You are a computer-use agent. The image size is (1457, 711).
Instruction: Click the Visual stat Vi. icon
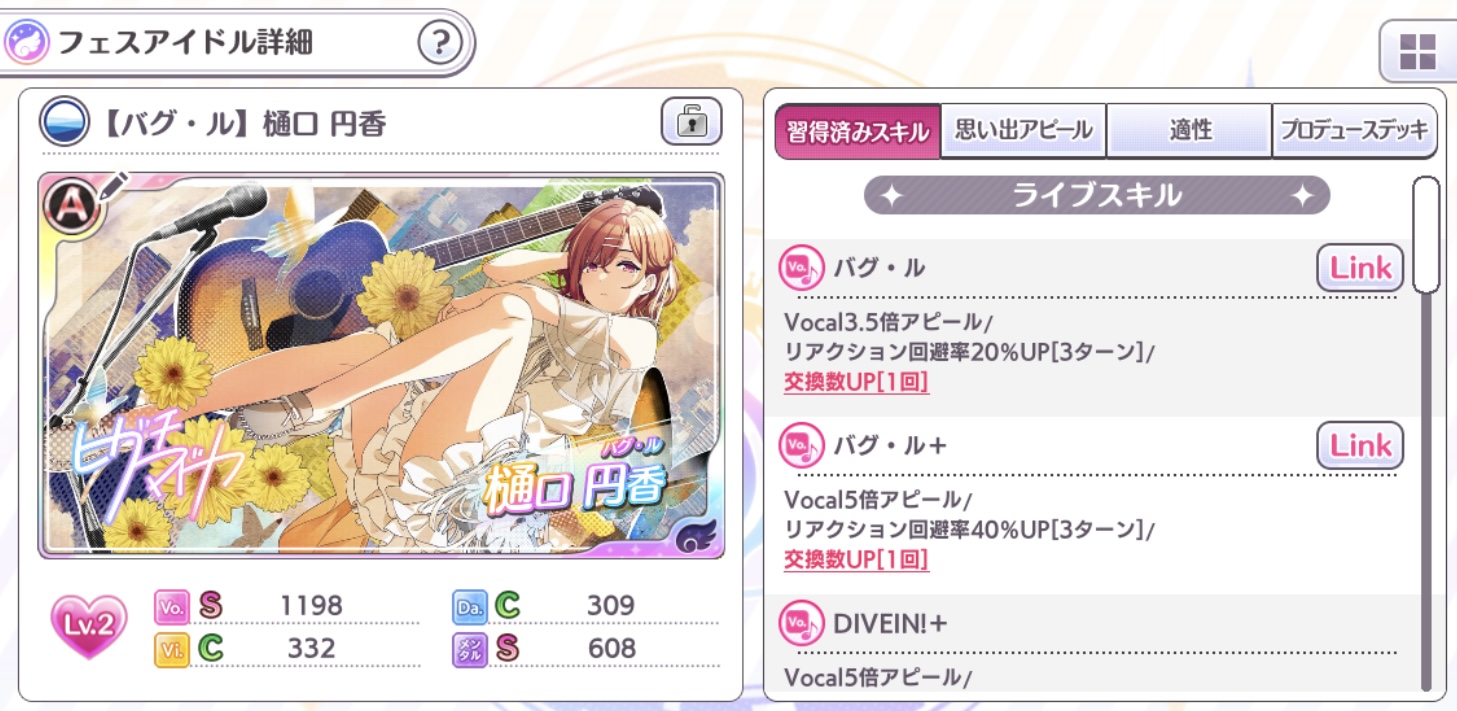pyautogui.click(x=170, y=649)
